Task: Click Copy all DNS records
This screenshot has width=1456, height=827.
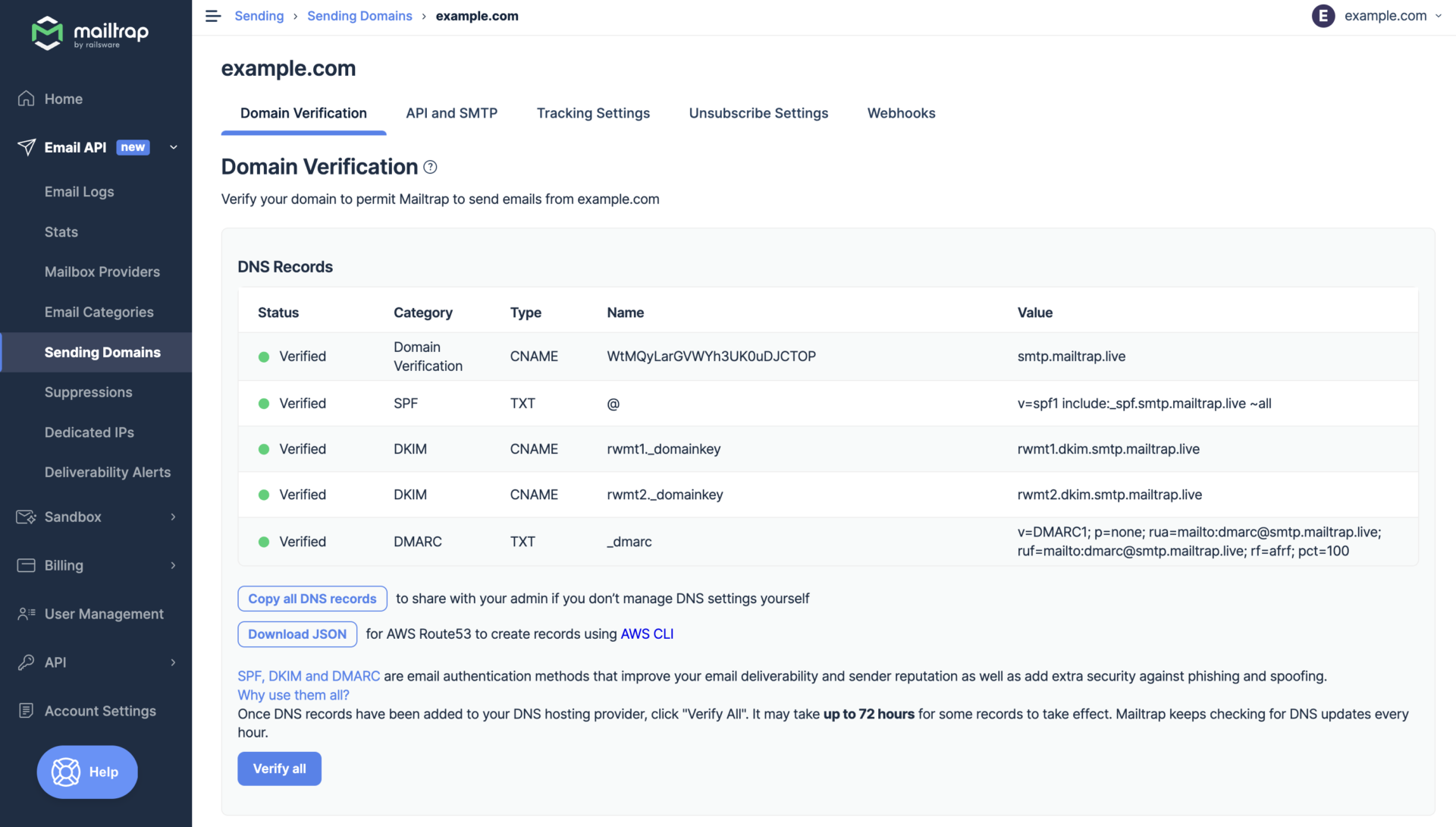Action: tap(312, 599)
